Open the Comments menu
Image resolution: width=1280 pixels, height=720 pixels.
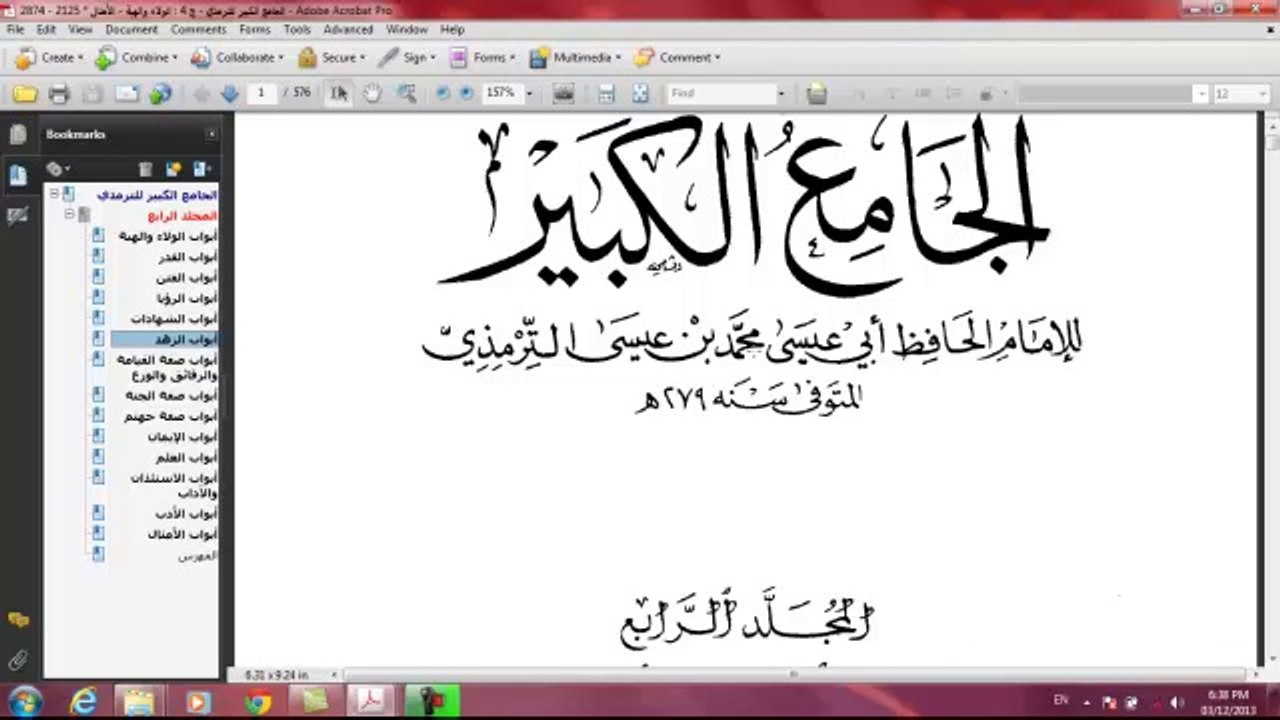click(199, 30)
